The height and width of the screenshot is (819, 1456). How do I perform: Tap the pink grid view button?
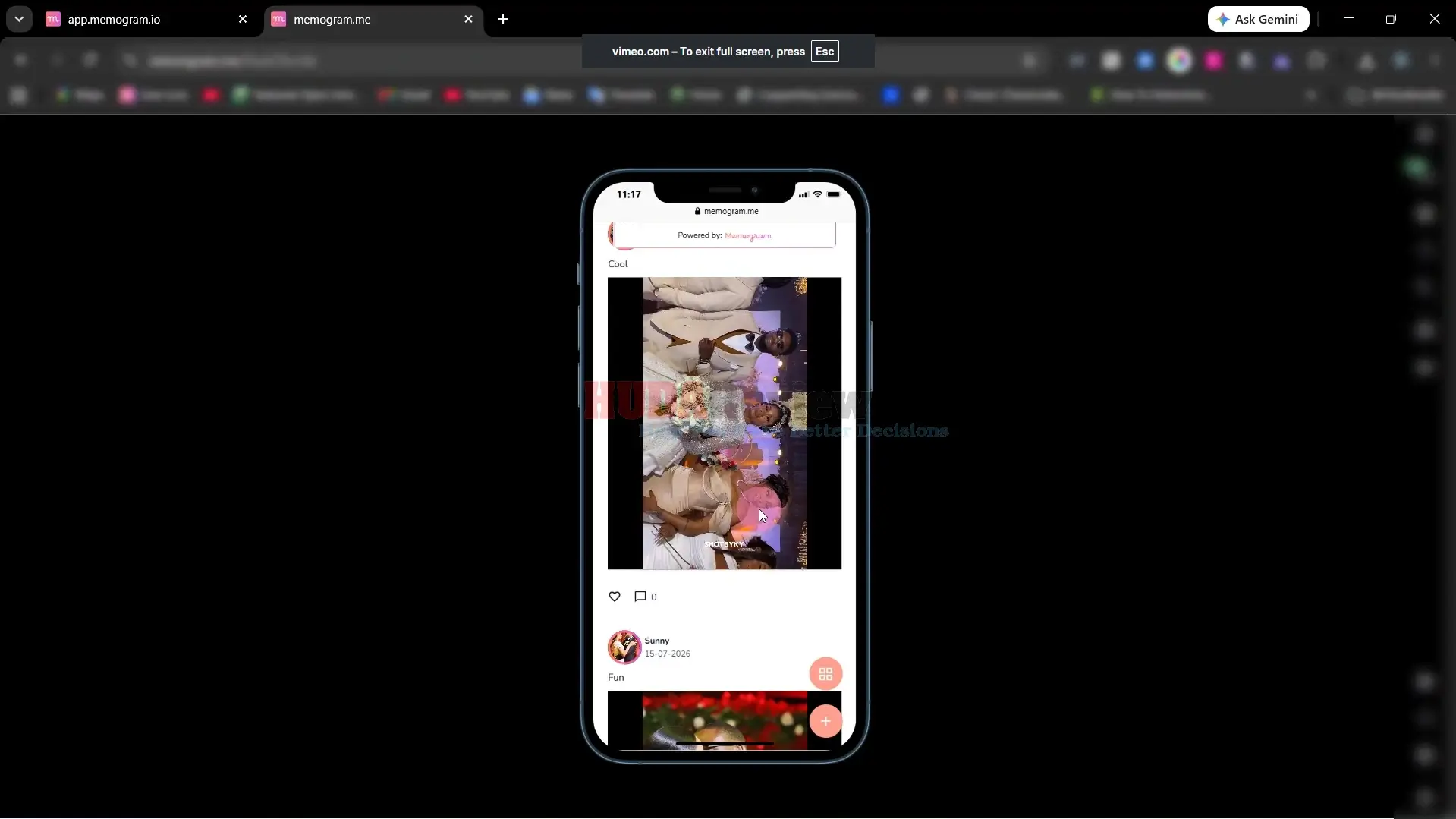click(825, 674)
